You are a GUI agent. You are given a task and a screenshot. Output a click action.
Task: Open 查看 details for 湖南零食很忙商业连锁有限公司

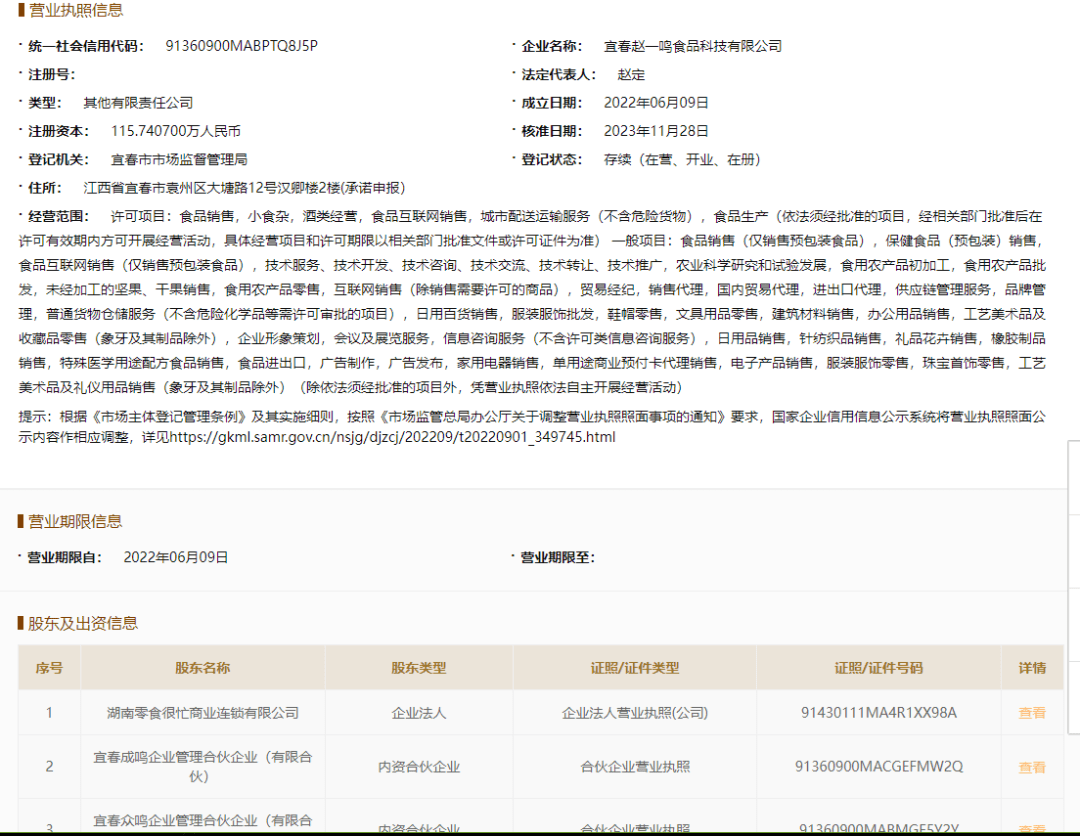pos(1032,713)
